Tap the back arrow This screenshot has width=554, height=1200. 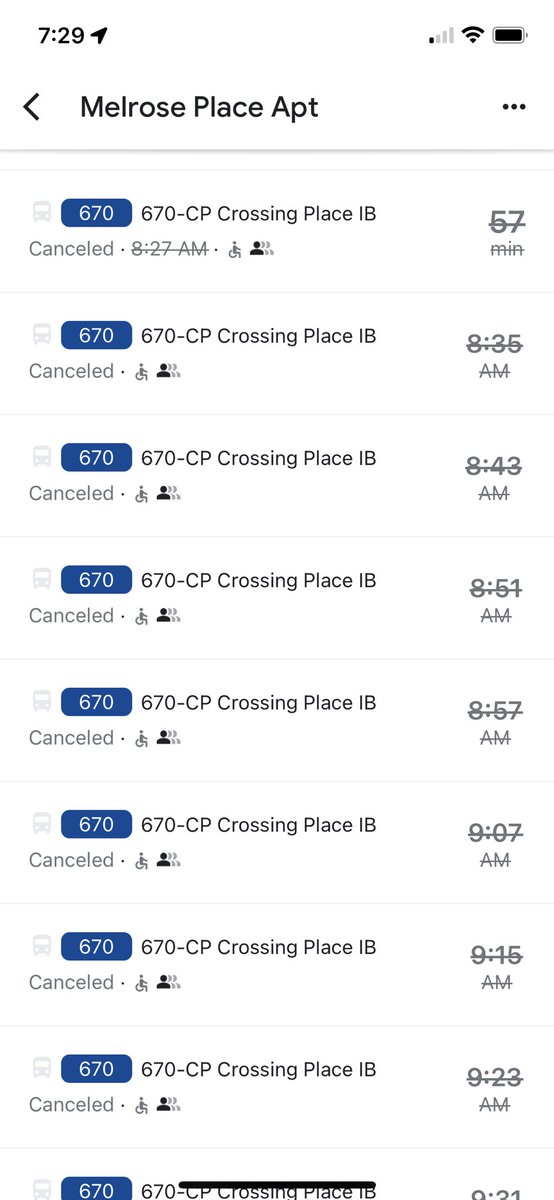[x=32, y=107]
